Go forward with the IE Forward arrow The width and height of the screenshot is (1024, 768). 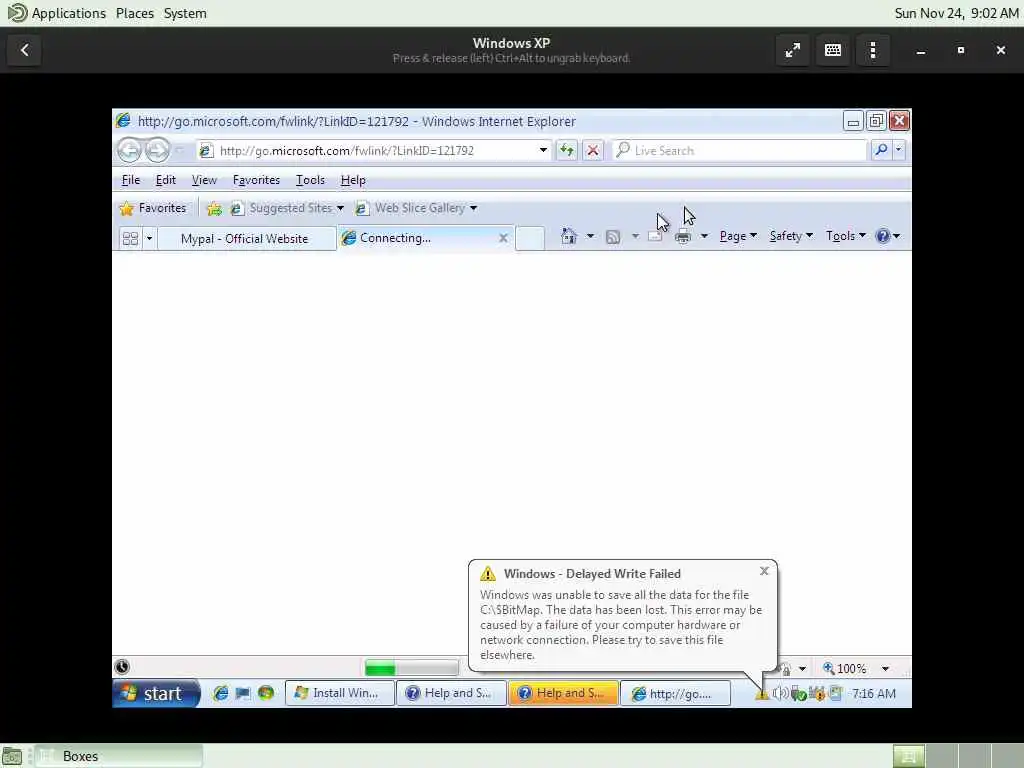tap(157, 150)
